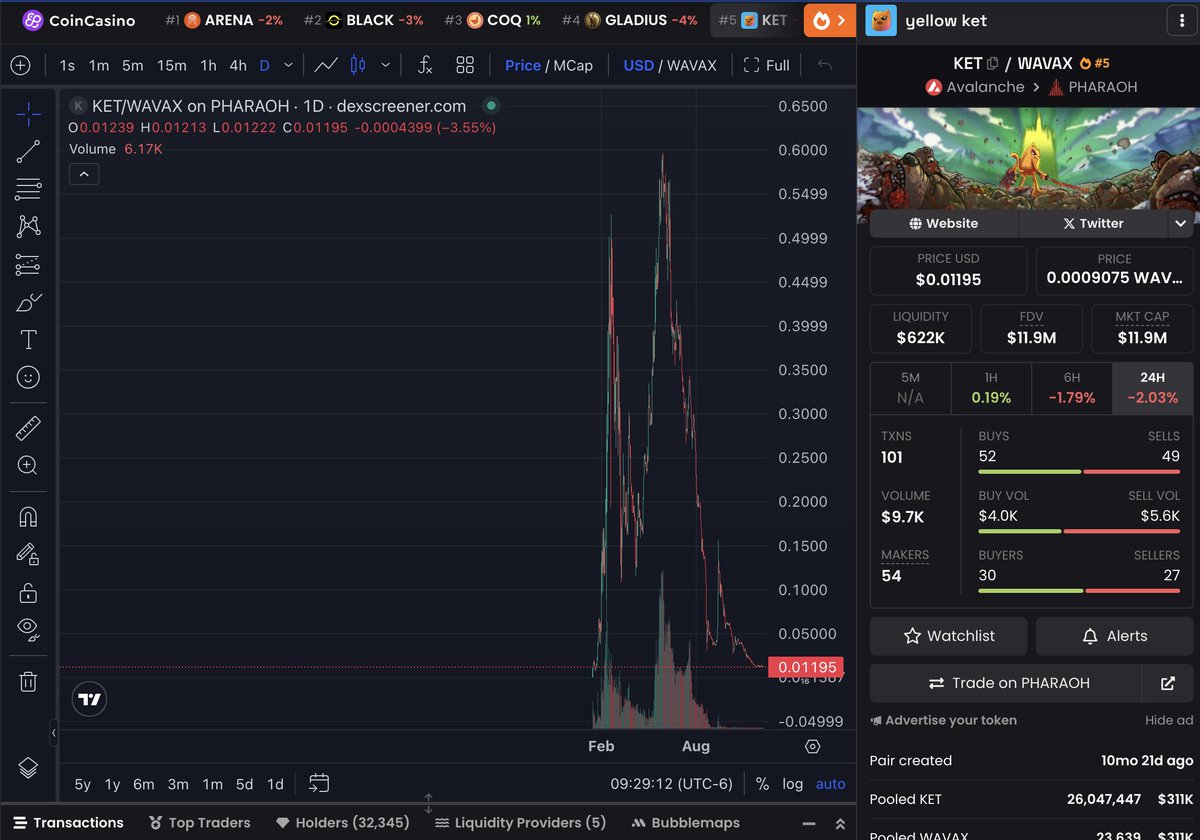Switch chart to MCap
Viewport: 1200px width, 840px height.
572,65
